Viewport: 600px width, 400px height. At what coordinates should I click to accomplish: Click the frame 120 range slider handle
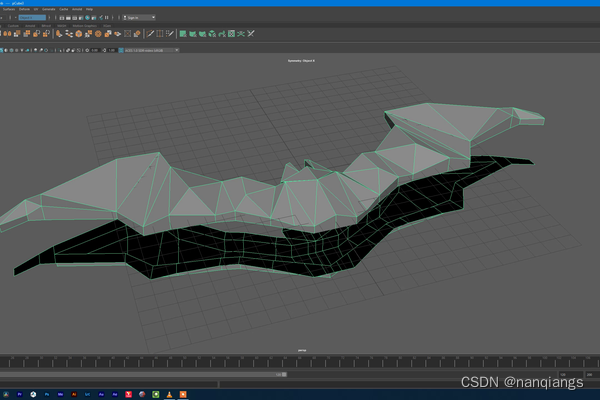coord(284,374)
